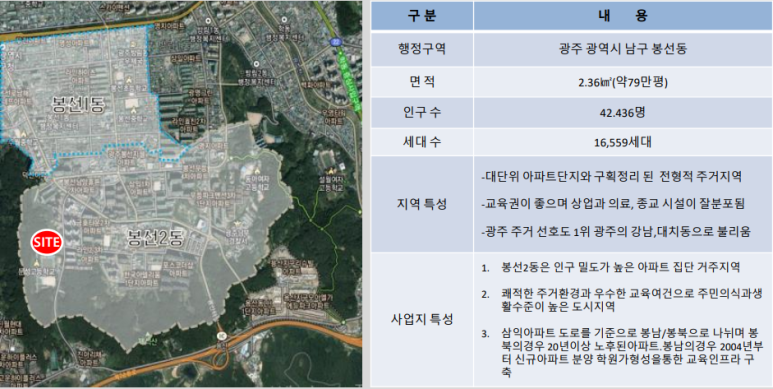Click the 42.436명 population value
The width and height of the screenshot is (773, 389).
623,113
